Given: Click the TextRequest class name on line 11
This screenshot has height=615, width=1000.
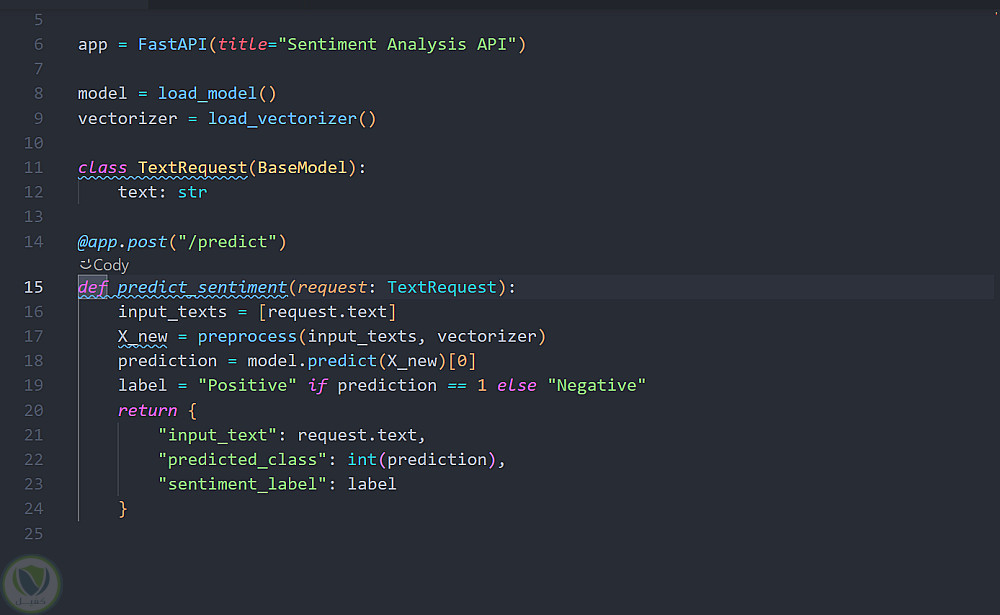Looking at the screenshot, I should click(192, 167).
